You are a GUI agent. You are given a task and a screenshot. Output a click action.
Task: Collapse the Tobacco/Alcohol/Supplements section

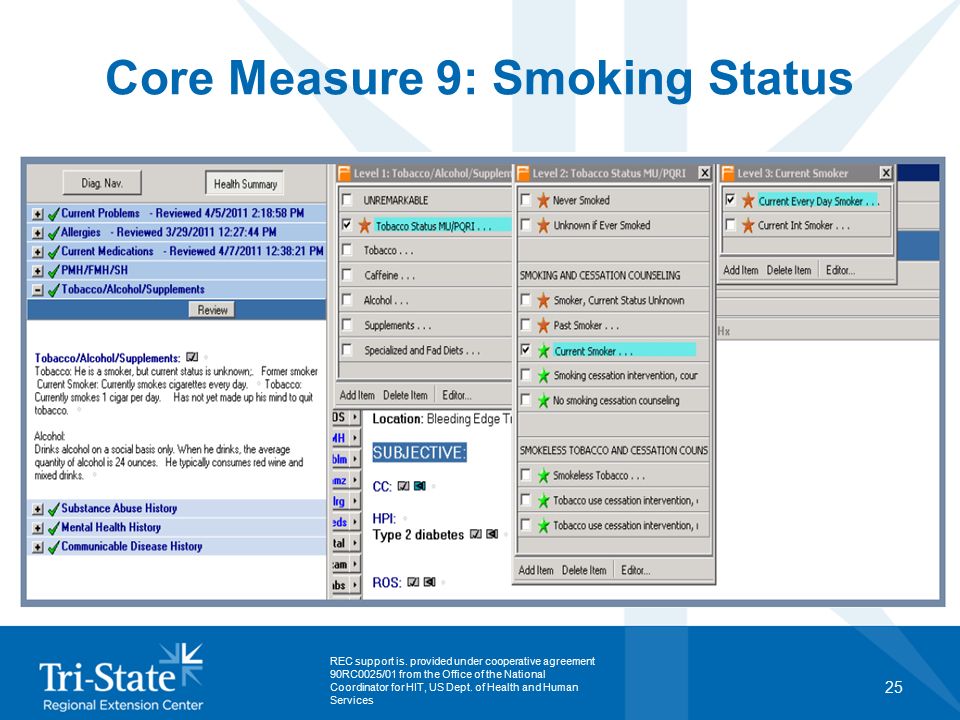click(38, 290)
